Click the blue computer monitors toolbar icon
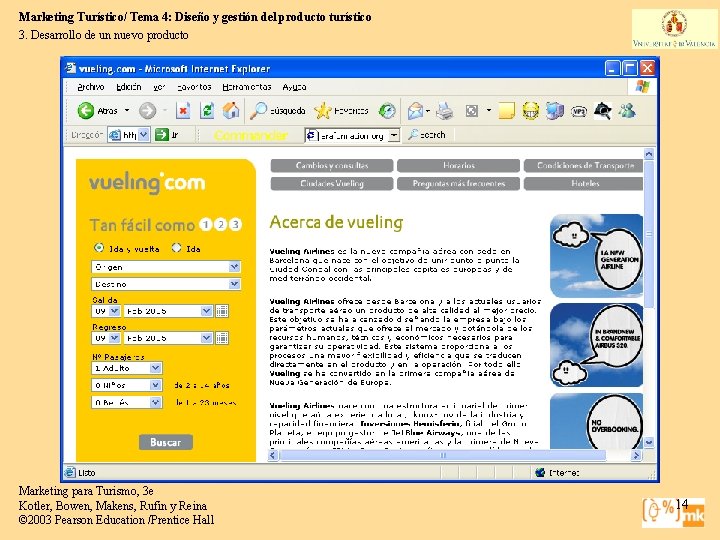 pyautogui.click(x=555, y=111)
